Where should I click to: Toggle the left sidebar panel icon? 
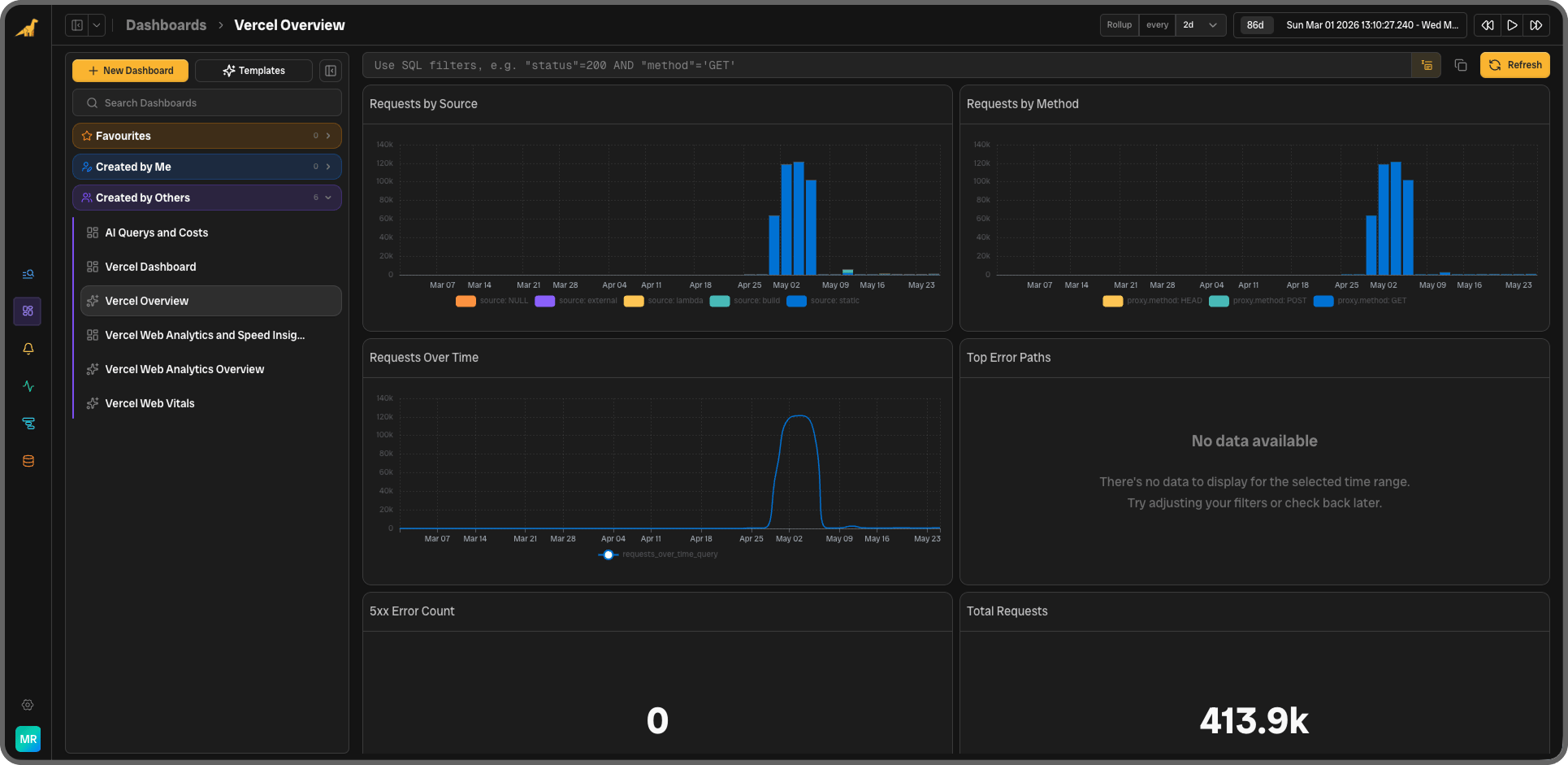coord(77,25)
